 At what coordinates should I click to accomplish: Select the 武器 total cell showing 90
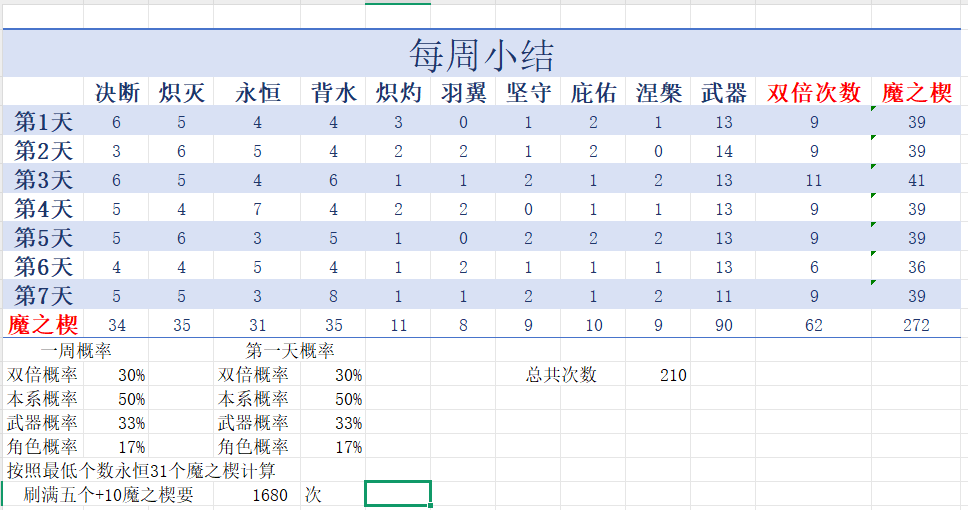point(723,325)
